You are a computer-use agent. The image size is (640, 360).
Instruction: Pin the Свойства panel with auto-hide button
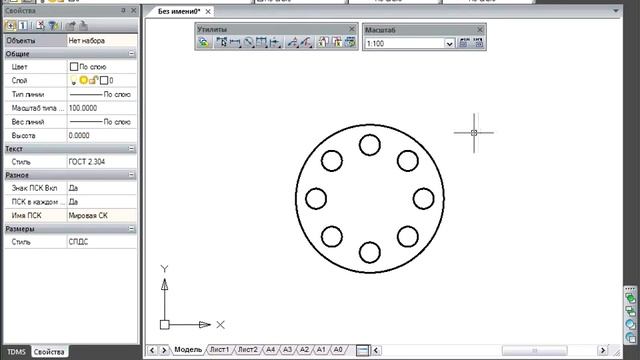[x=123, y=11]
